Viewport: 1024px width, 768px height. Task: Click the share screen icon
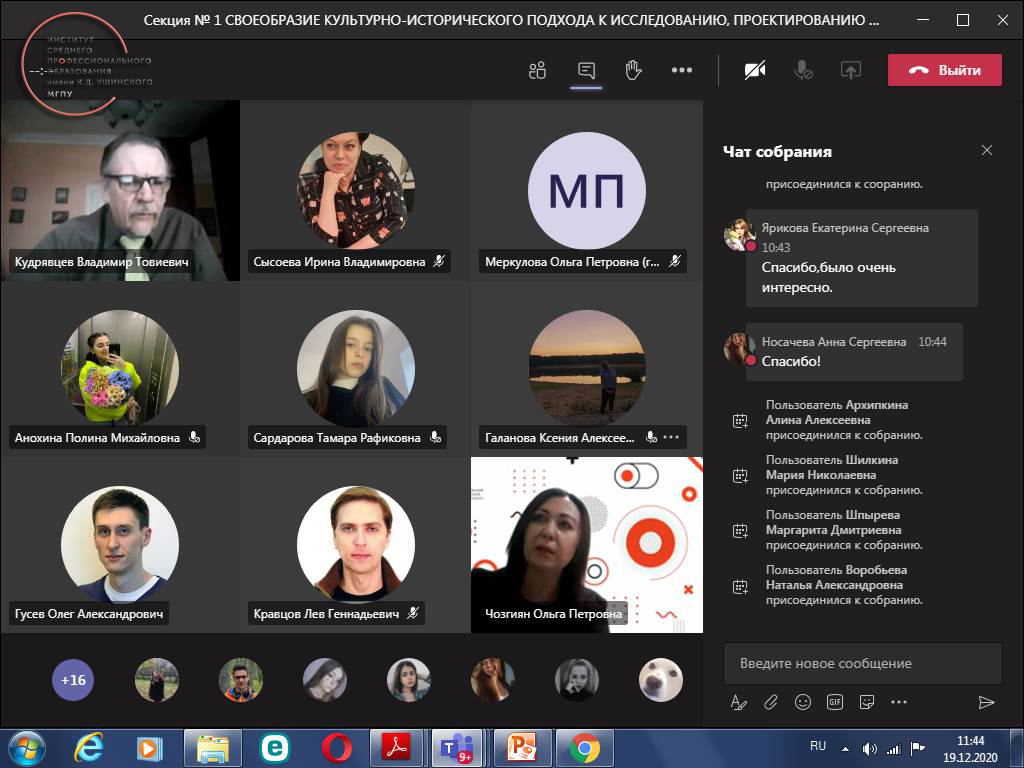pyautogui.click(x=851, y=70)
